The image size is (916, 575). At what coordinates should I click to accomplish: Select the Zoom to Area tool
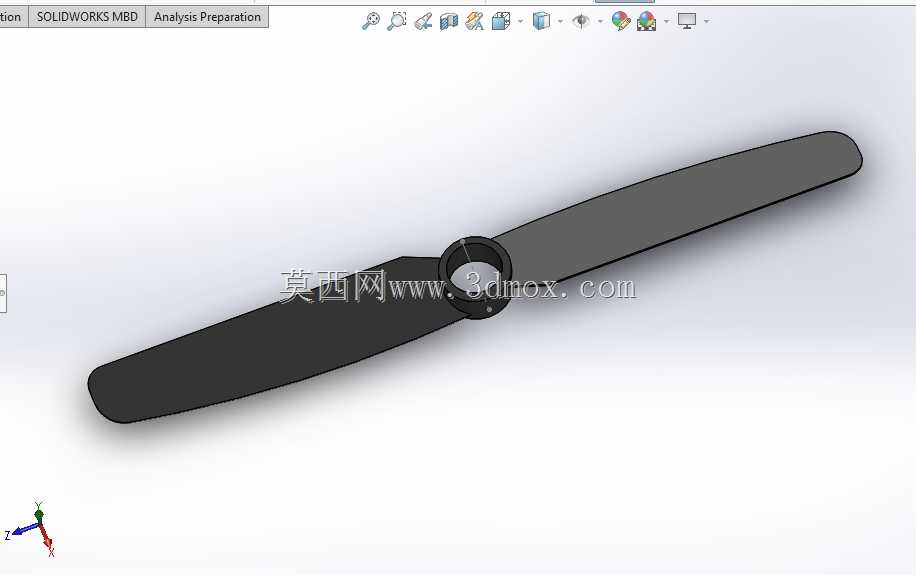(x=397, y=21)
